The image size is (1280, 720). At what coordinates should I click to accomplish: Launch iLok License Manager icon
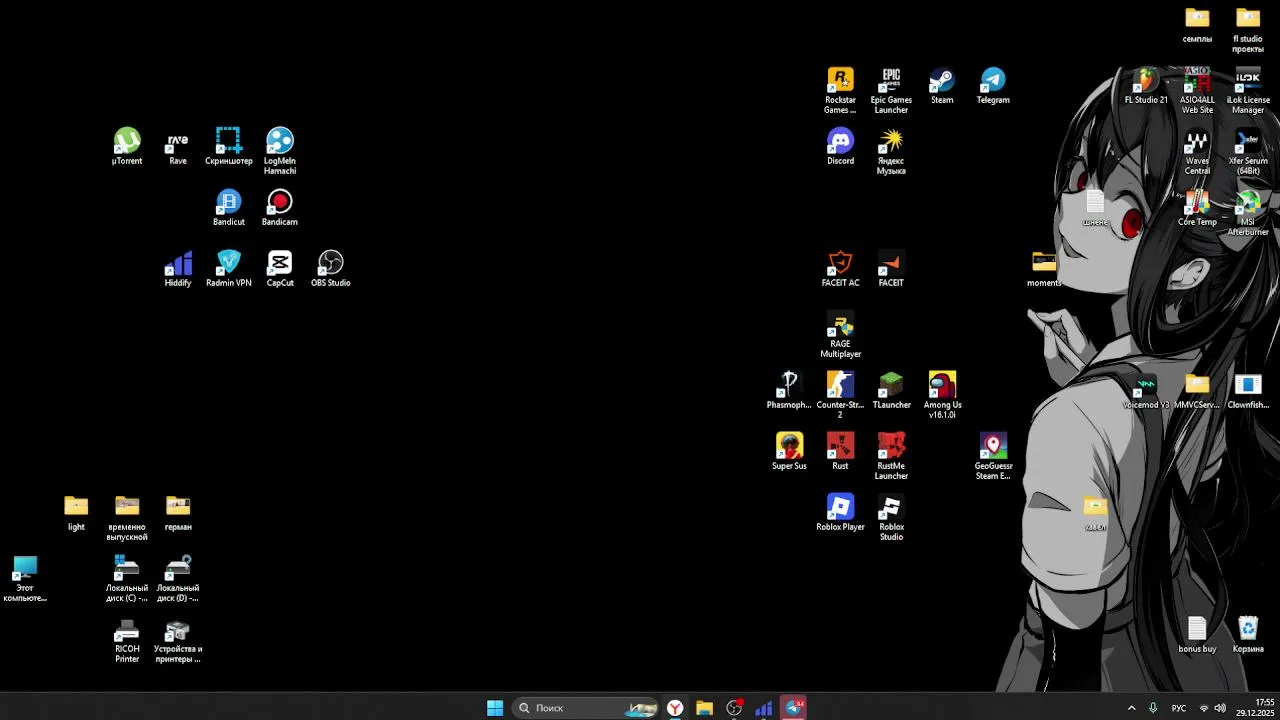coord(1248,90)
